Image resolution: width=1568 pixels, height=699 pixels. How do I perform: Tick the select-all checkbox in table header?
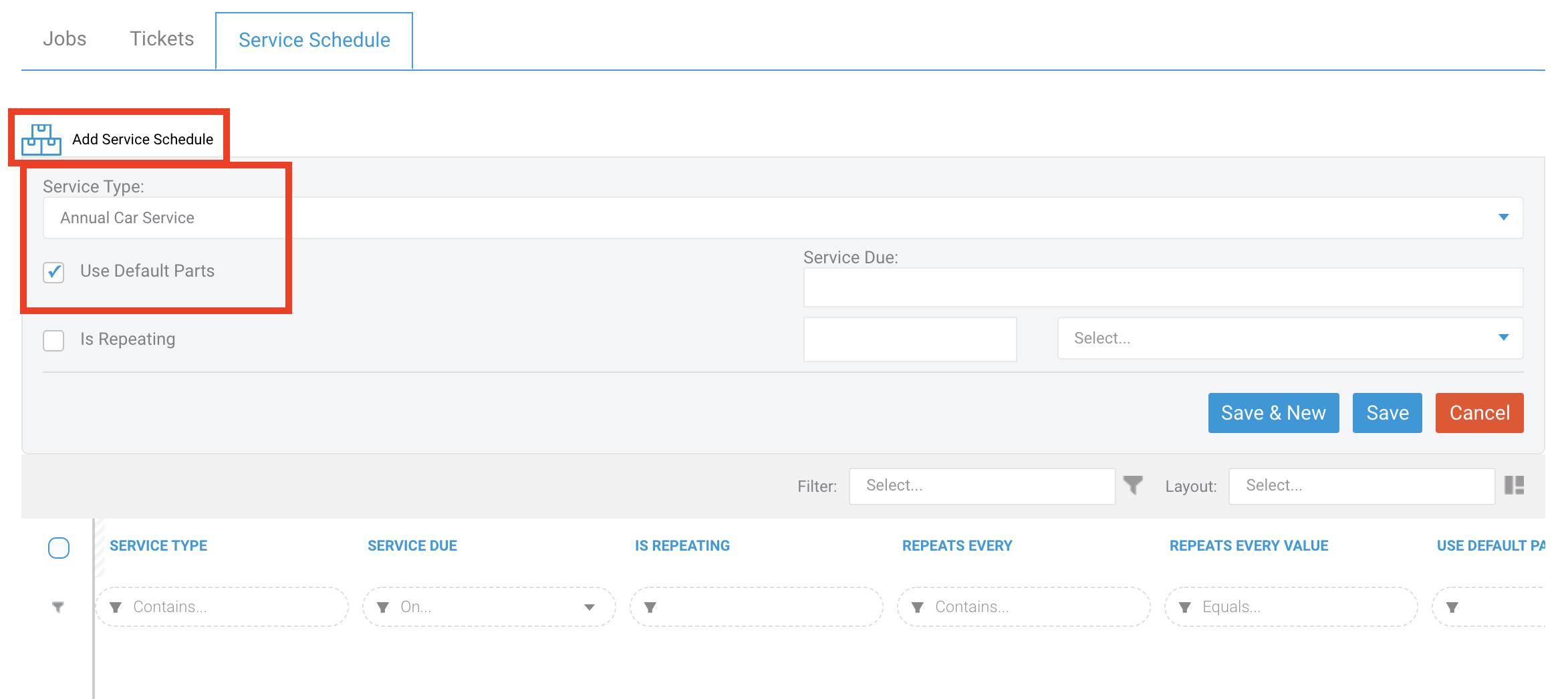click(x=59, y=547)
